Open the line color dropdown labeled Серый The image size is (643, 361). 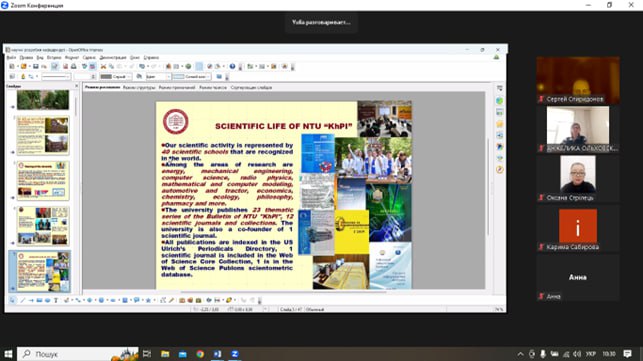click(116, 77)
